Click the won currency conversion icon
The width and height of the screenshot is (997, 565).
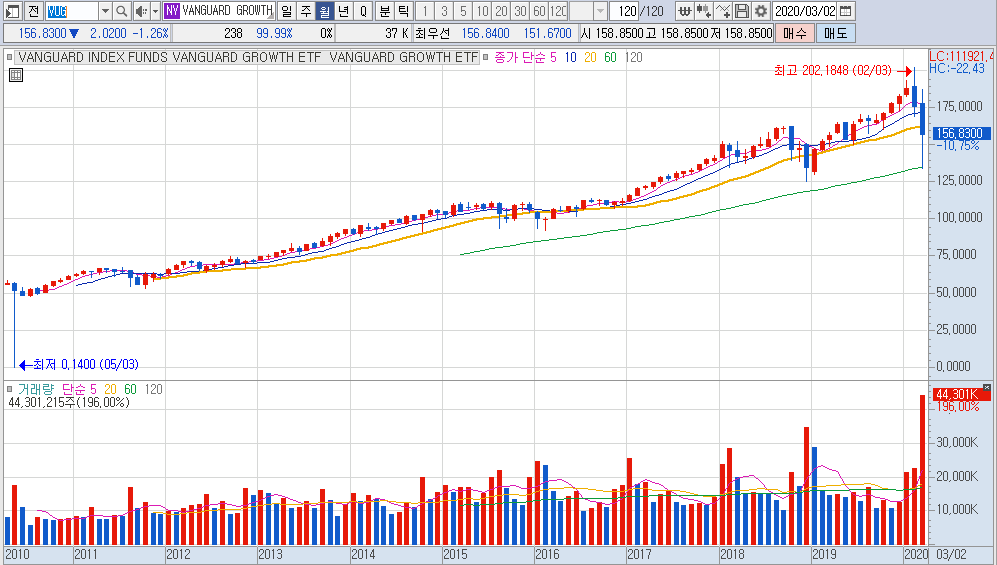(x=685, y=11)
